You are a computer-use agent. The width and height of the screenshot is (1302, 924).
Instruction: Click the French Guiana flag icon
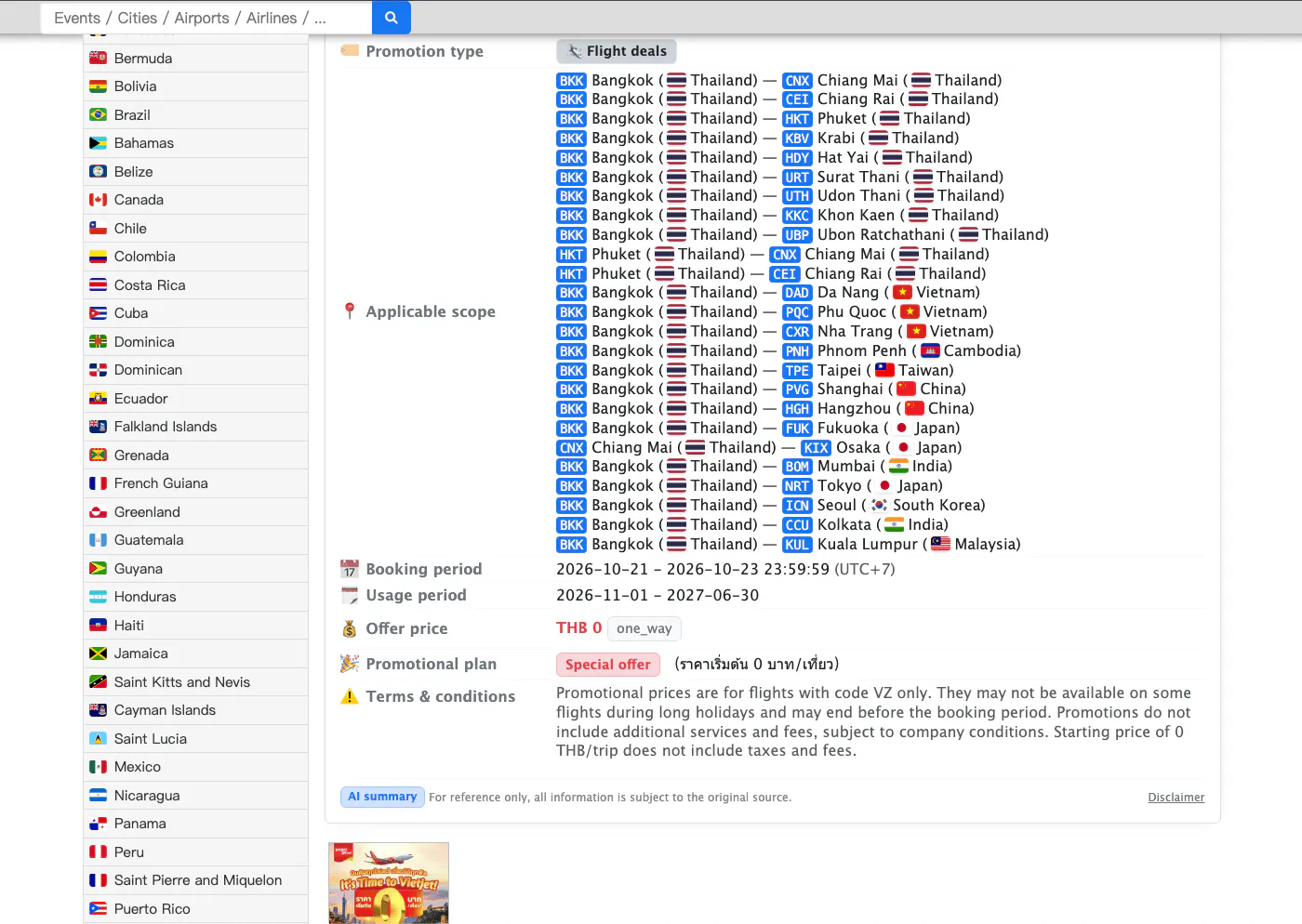point(98,483)
